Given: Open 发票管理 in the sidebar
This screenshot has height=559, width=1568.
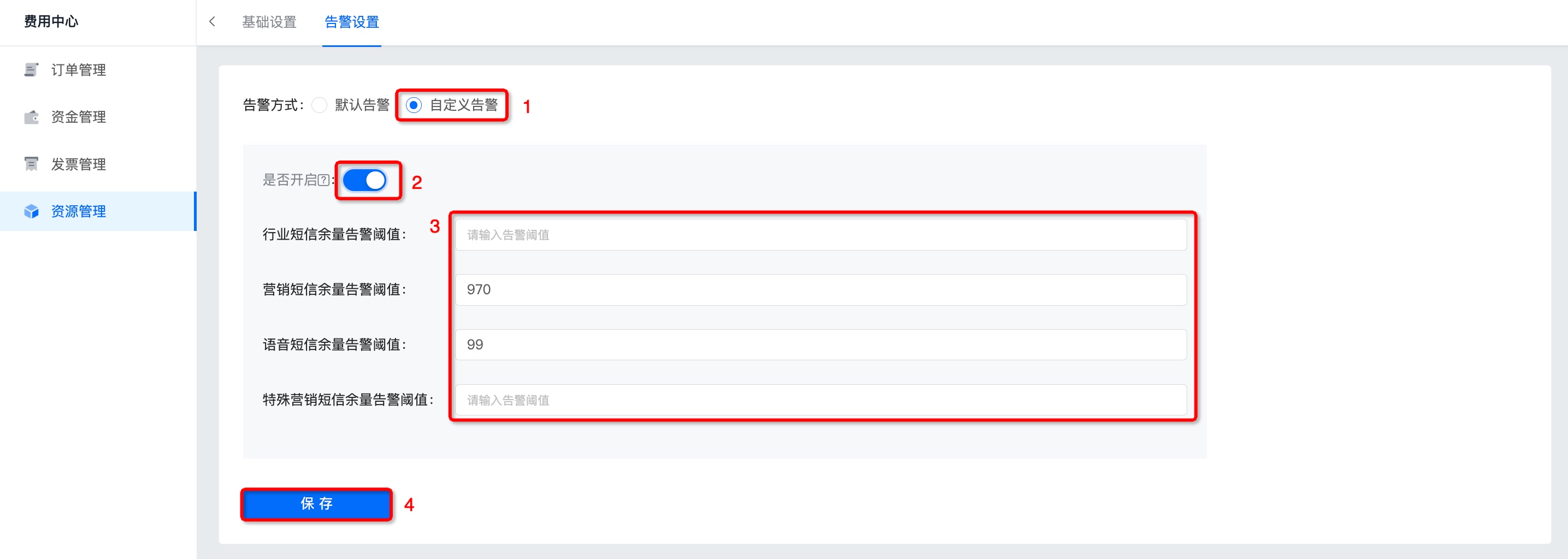Looking at the screenshot, I should tap(79, 164).
